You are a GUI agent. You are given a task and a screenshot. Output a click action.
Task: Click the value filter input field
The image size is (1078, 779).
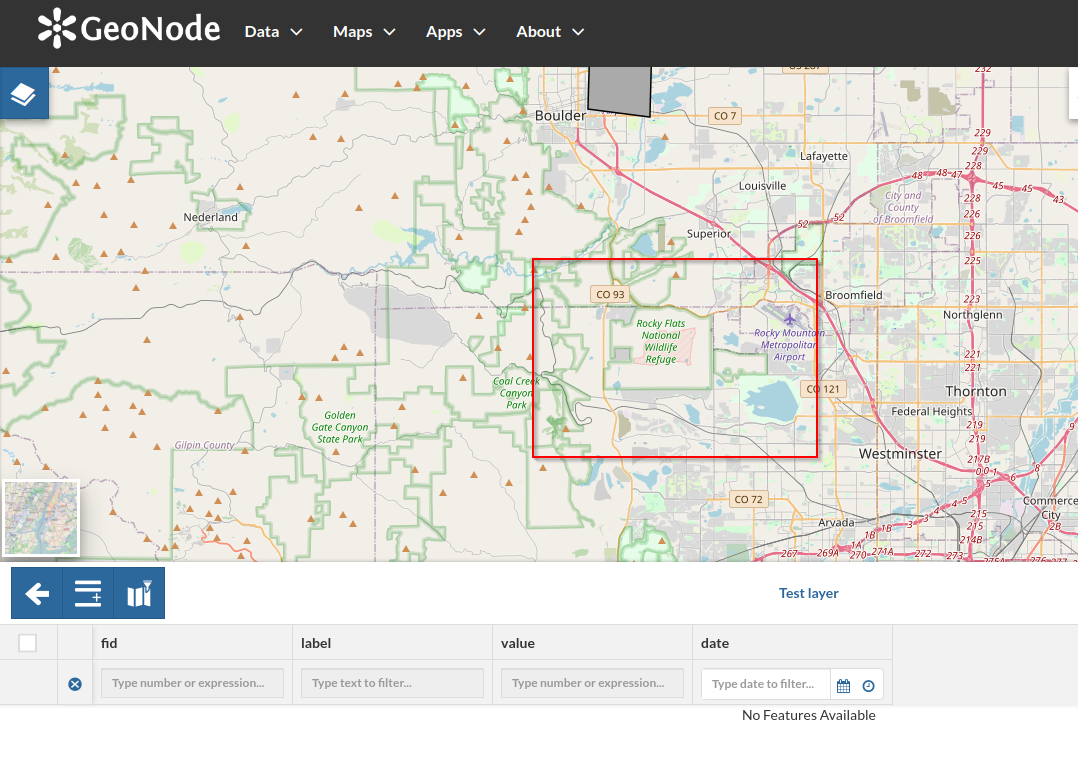coord(592,683)
